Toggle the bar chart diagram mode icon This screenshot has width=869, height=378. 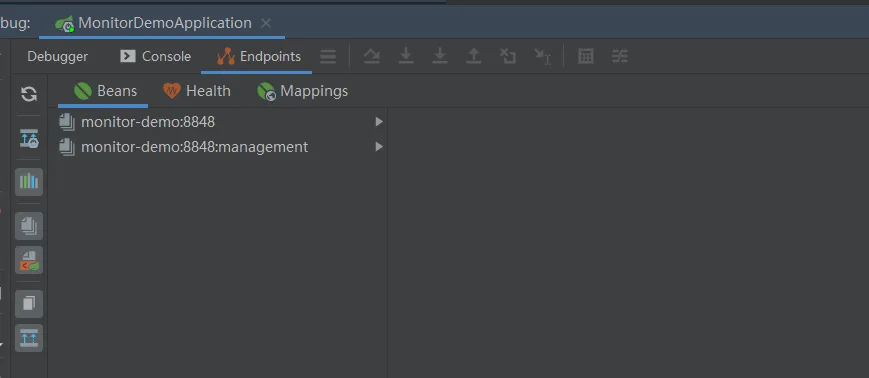pos(29,182)
